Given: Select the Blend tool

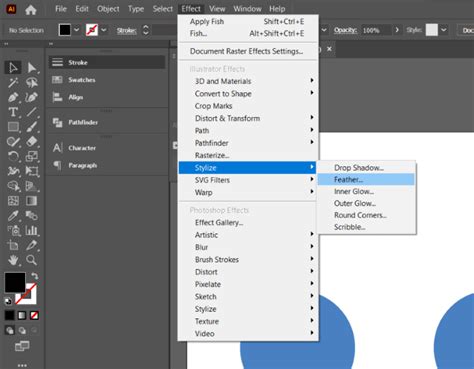Looking at the screenshot, I should [x=32, y=216].
